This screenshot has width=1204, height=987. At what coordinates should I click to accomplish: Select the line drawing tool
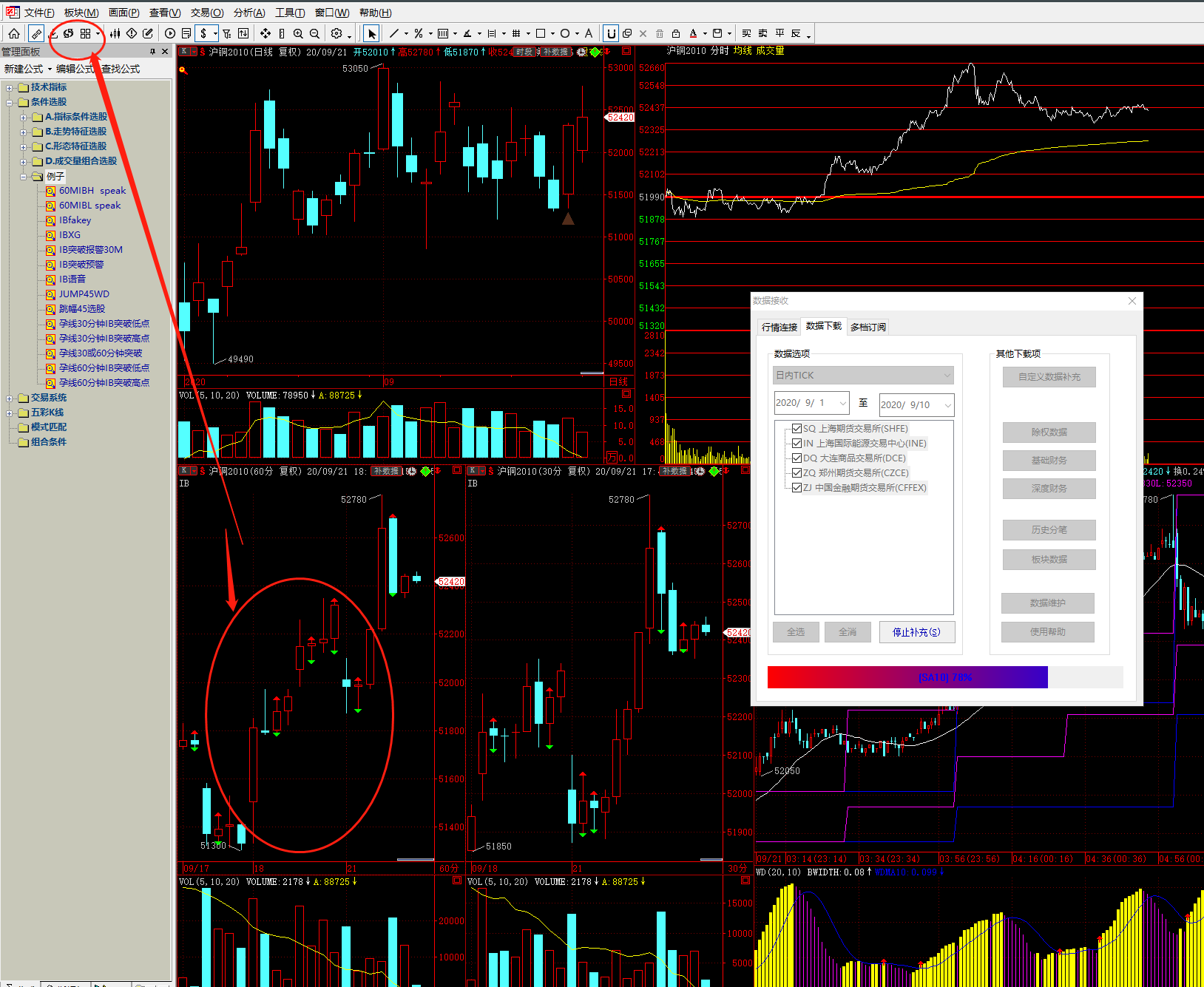click(x=394, y=33)
